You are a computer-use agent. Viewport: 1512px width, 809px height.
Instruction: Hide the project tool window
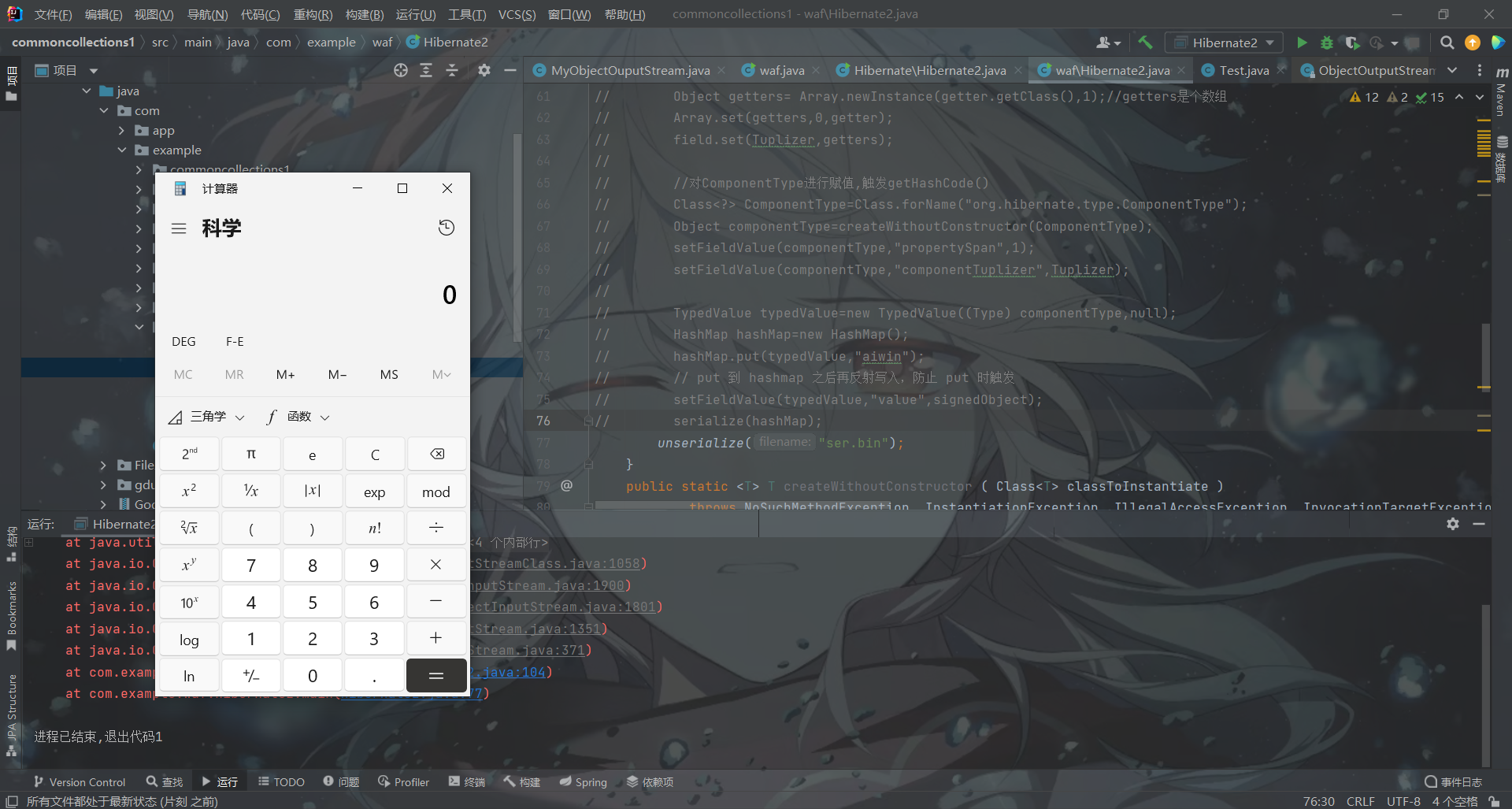click(x=510, y=70)
